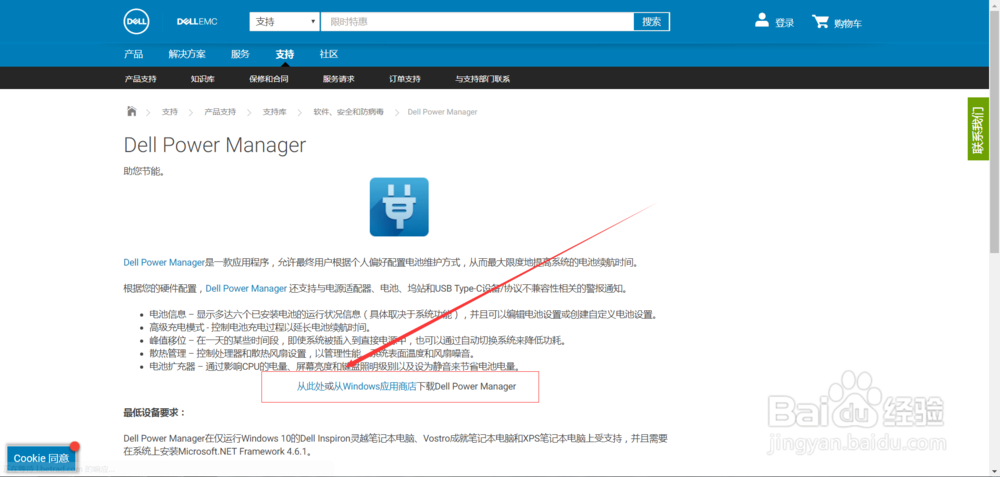Click the round Dell logo

pos(136,22)
